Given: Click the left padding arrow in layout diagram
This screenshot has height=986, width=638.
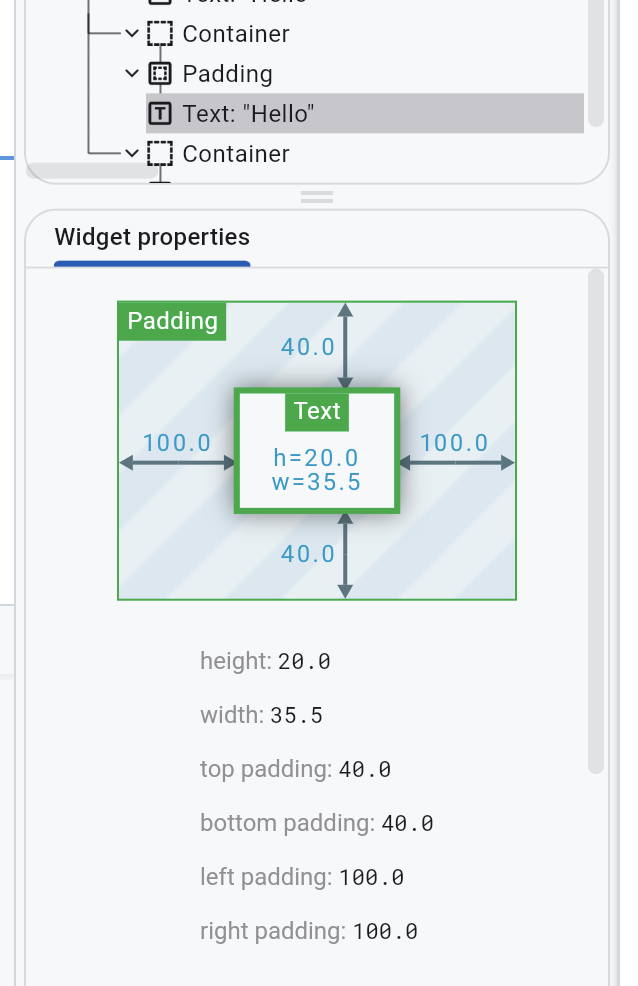Looking at the screenshot, I should 177,463.
